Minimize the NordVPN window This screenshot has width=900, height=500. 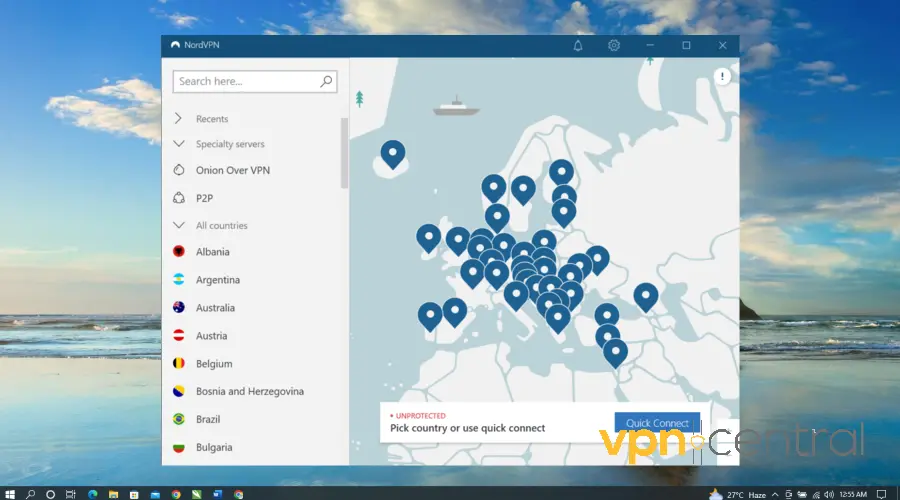pos(650,45)
